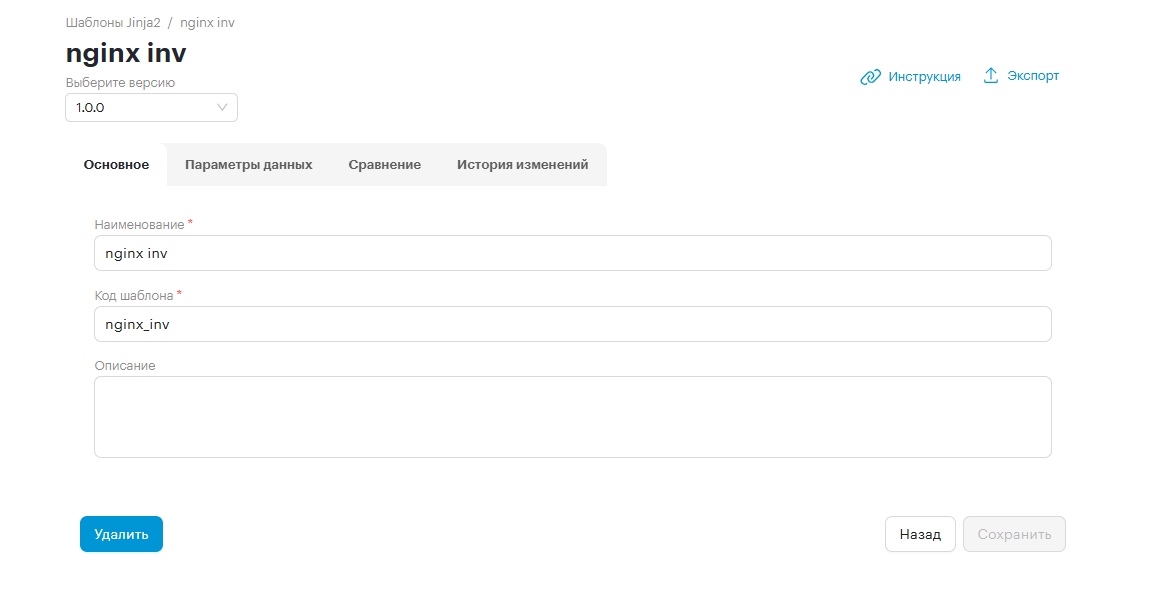Focus the Наименование input field
This screenshot has height=596, width=1154.
(x=573, y=253)
